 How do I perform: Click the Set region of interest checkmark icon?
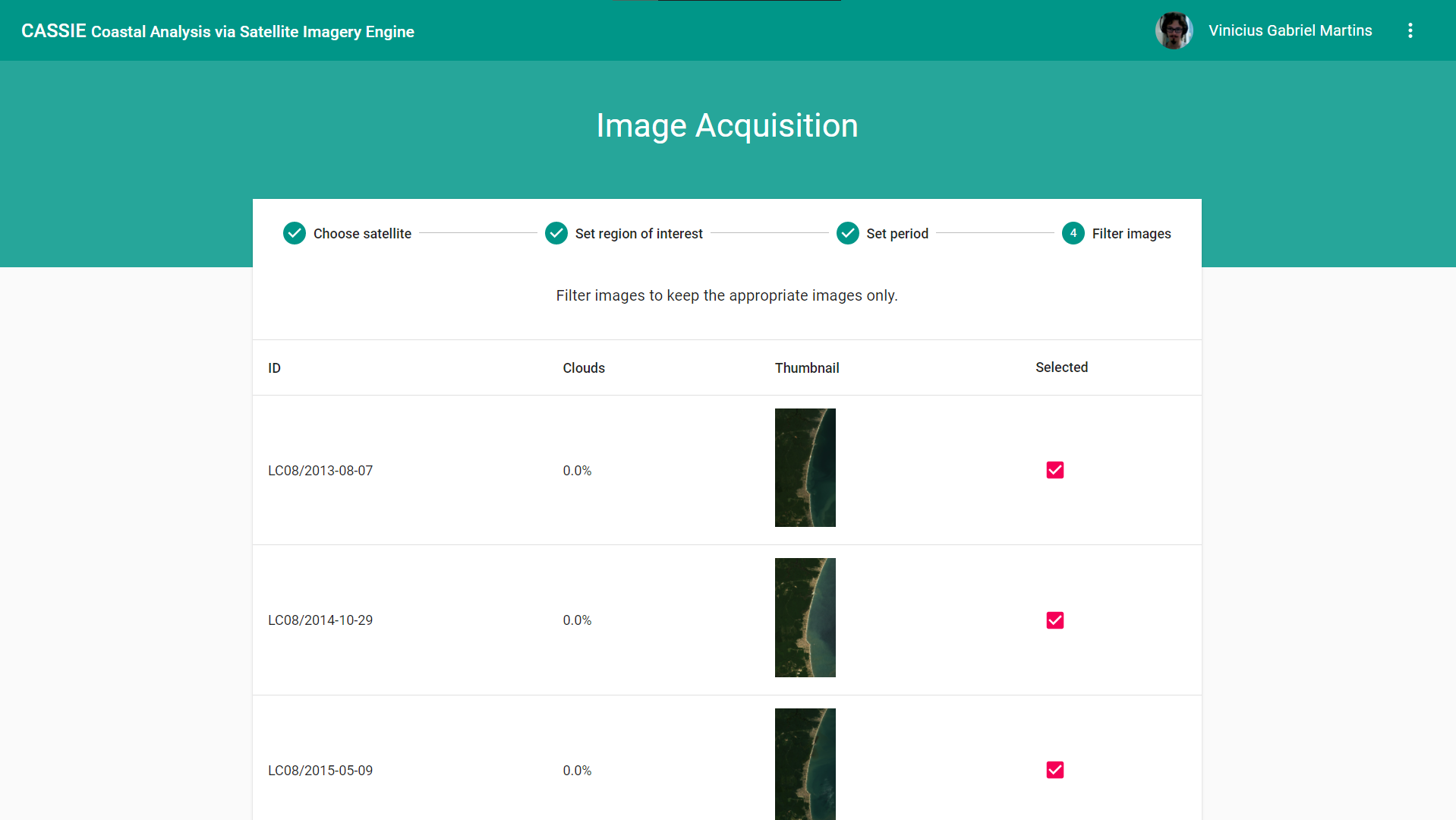(x=556, y=233)
